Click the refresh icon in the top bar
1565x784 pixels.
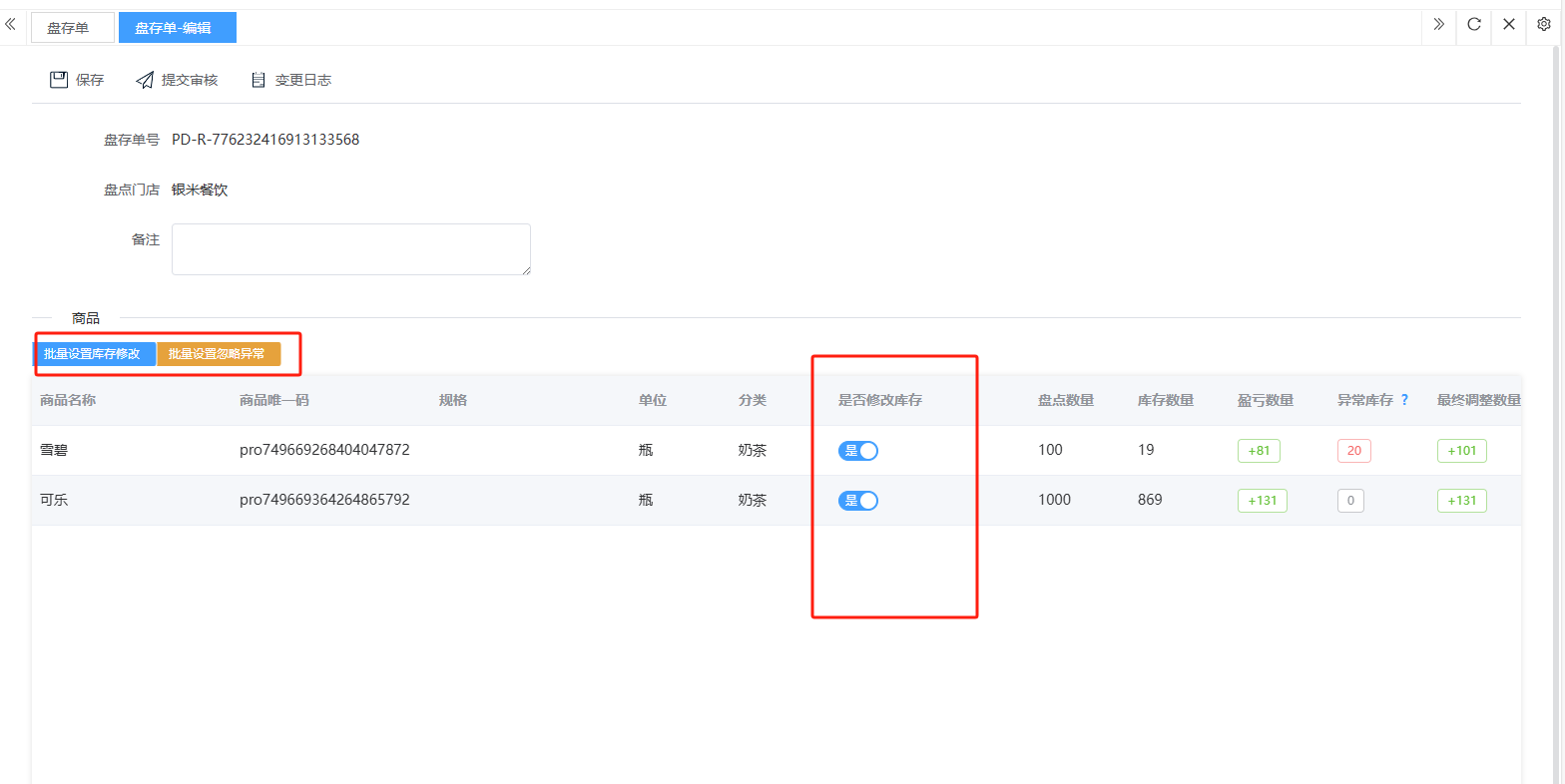tap(1473, 25)
